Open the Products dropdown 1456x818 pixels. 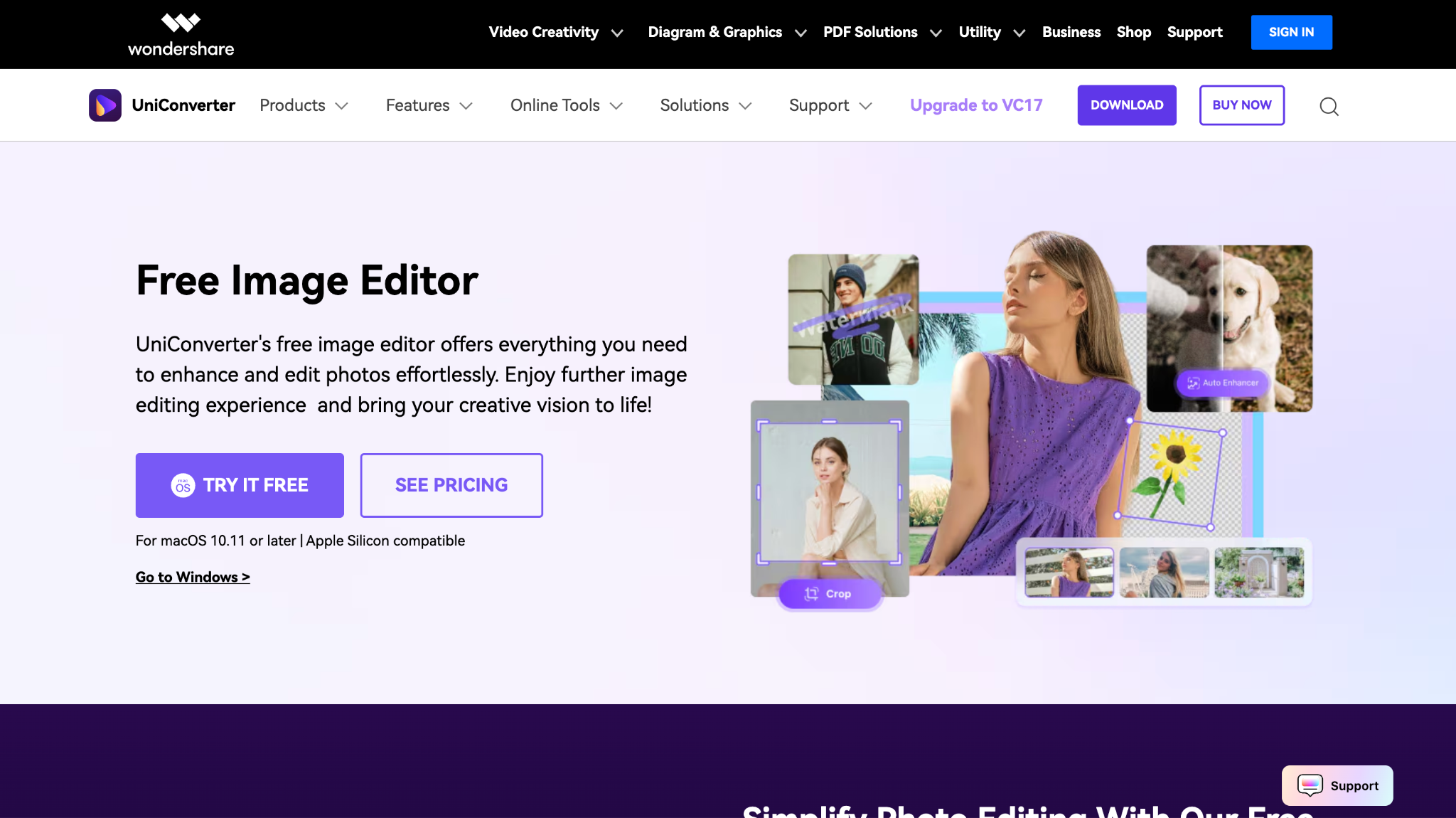tap(292, 105)
